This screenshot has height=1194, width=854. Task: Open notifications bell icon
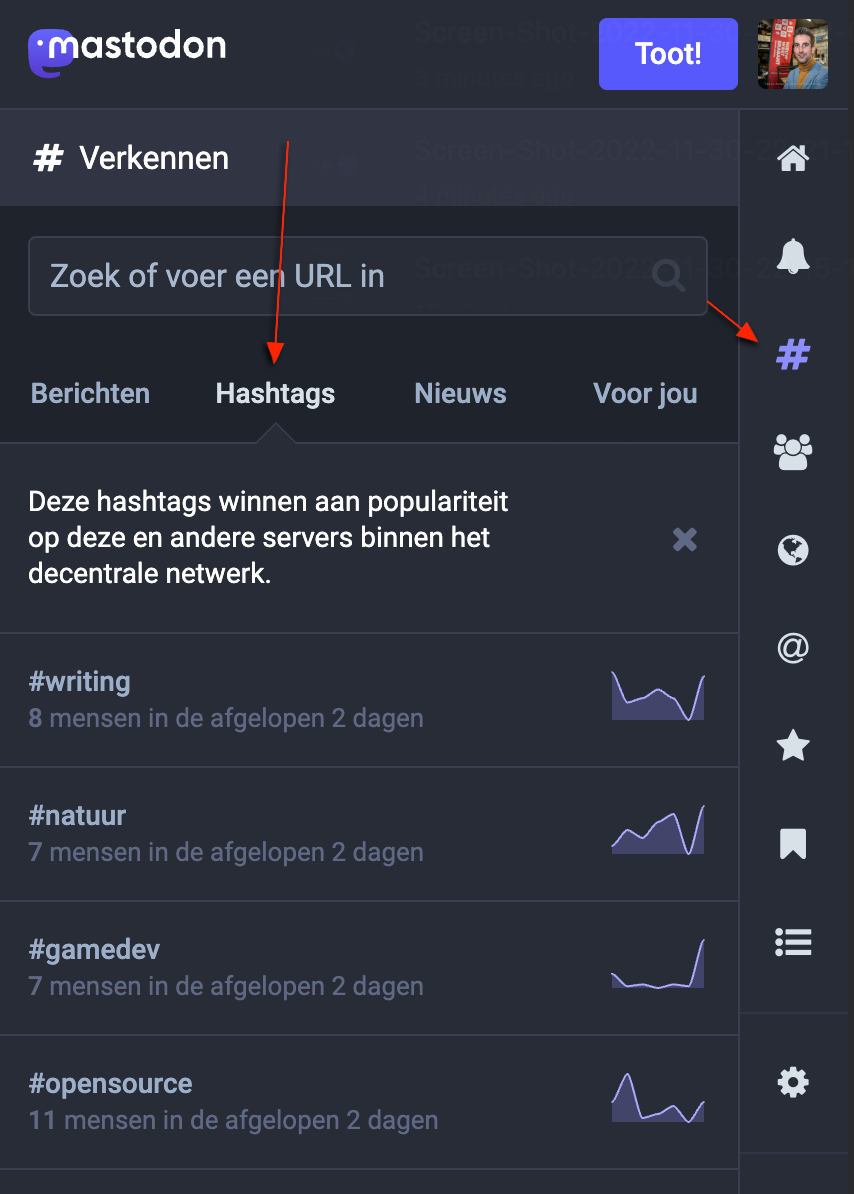tap(793, 256)
